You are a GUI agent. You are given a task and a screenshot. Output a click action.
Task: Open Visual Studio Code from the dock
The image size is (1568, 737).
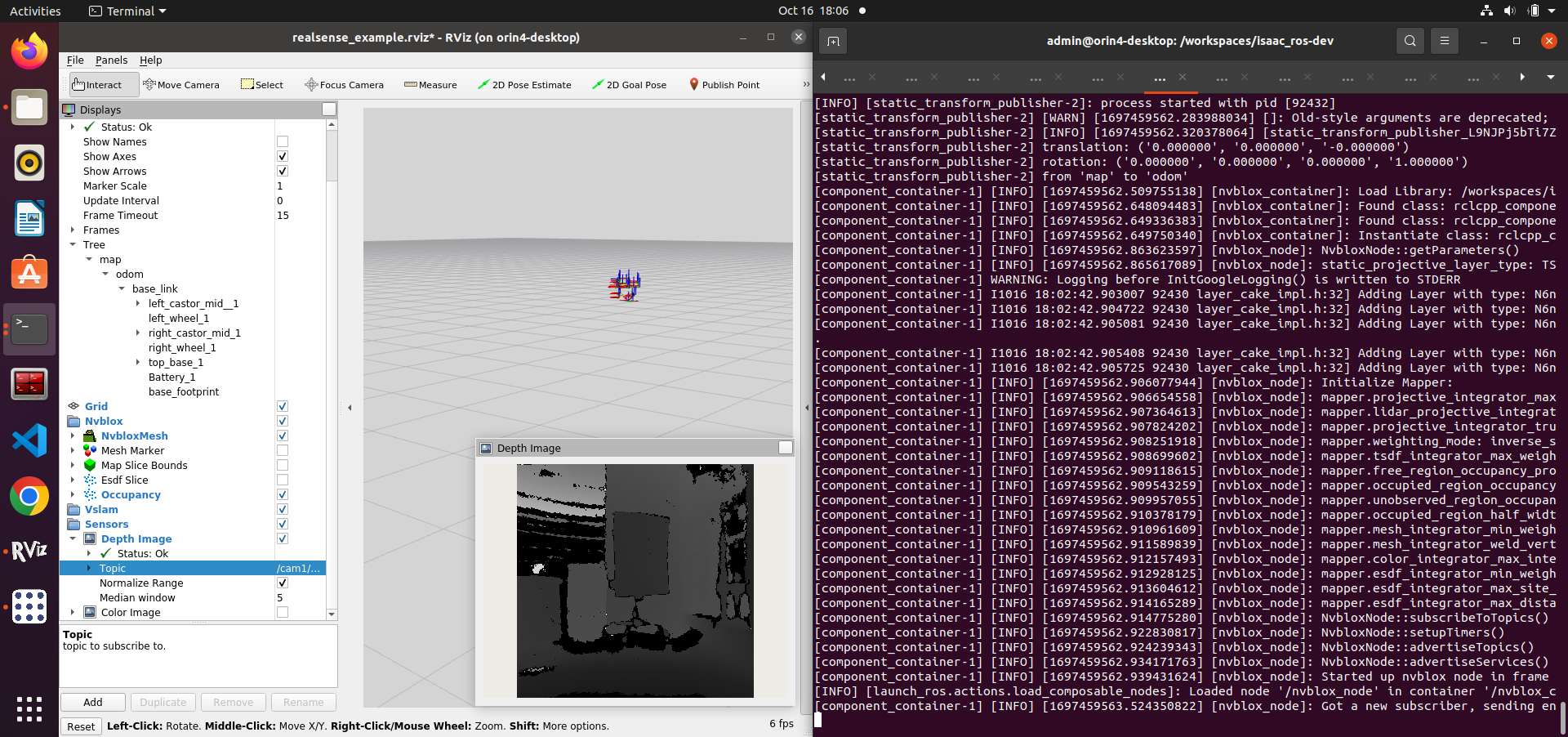[29, 440]
